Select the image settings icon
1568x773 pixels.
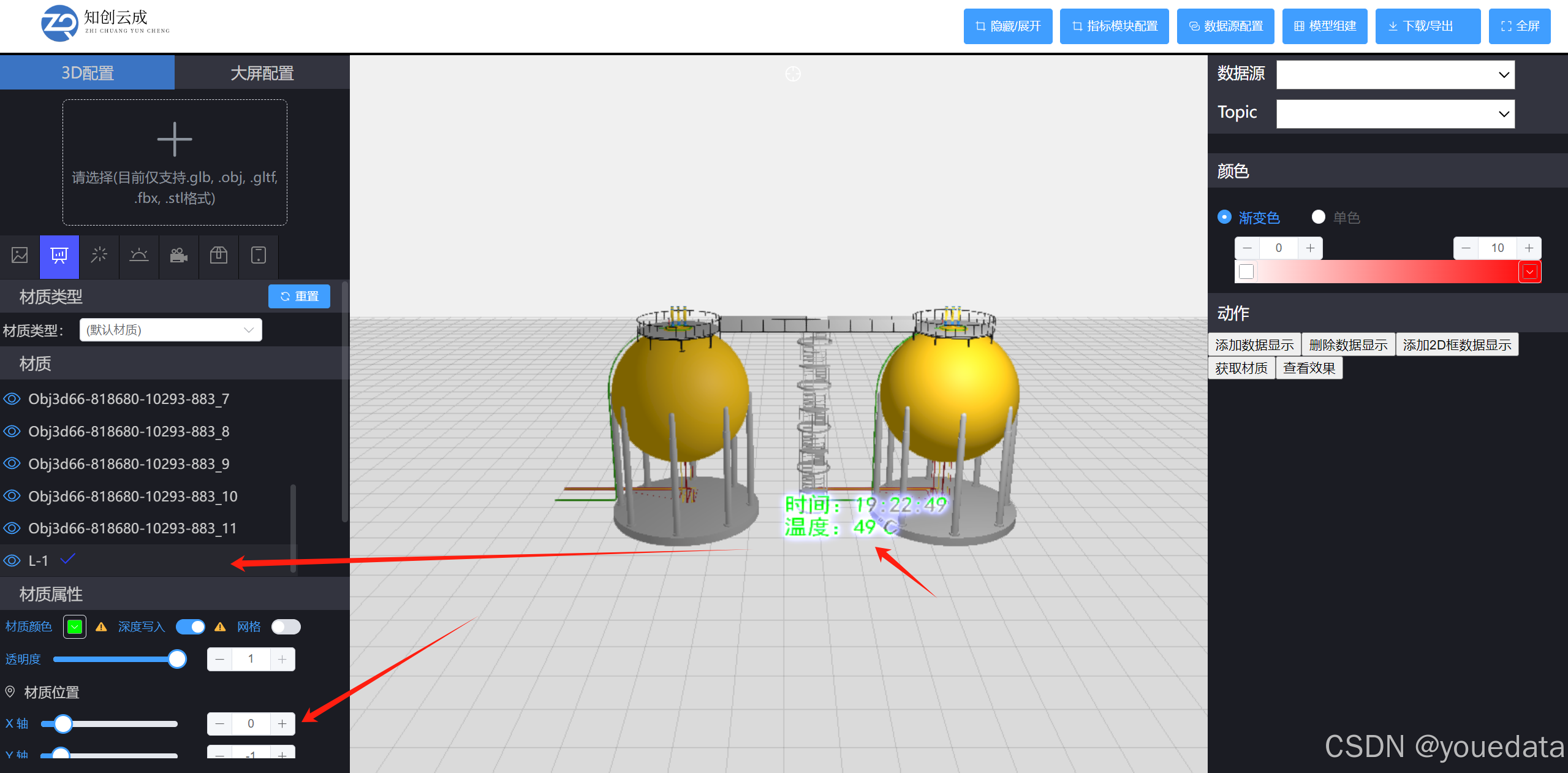tap(19, 257)
